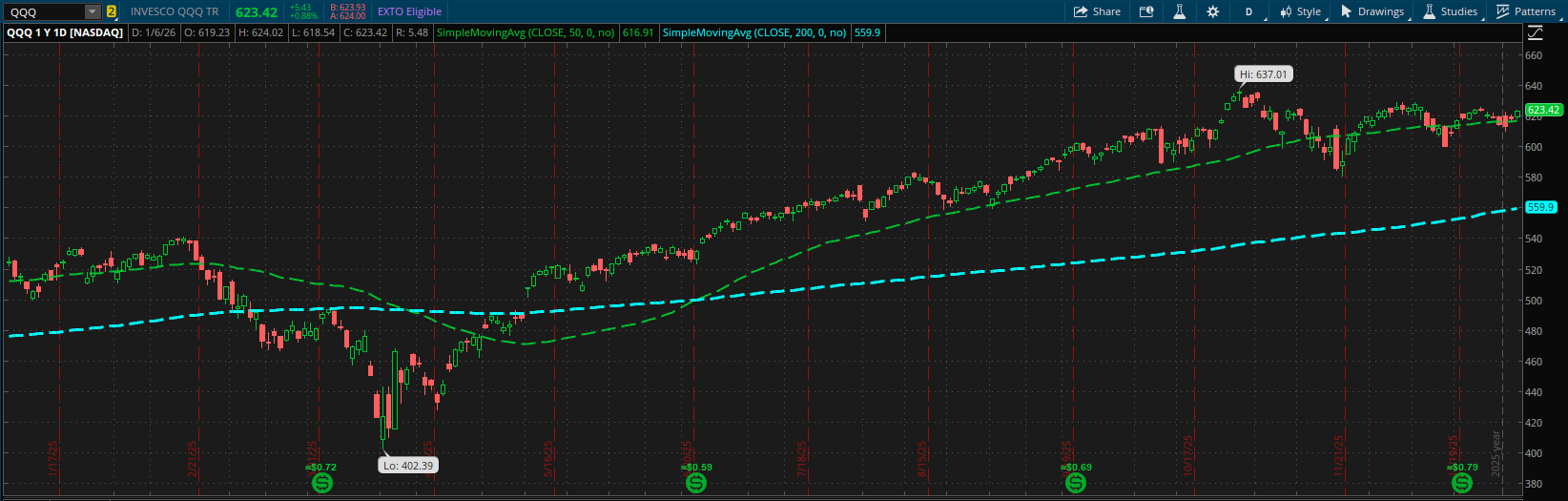The image size is (1568, 501).
Task: Click the curve icon below the Patterns button
Action: coord(1535,33)
